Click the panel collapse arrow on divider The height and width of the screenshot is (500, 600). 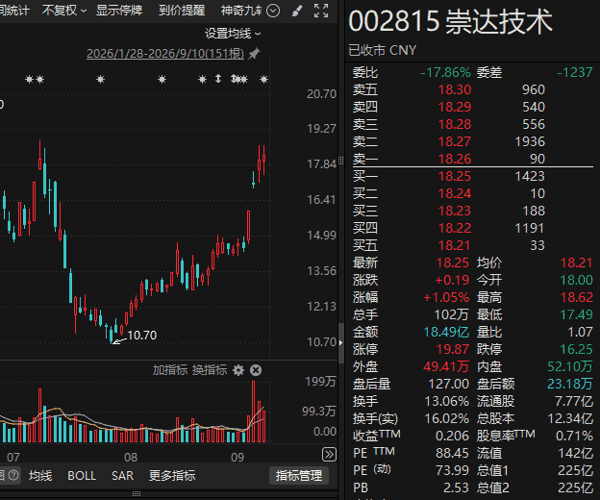tap(341, 343)
